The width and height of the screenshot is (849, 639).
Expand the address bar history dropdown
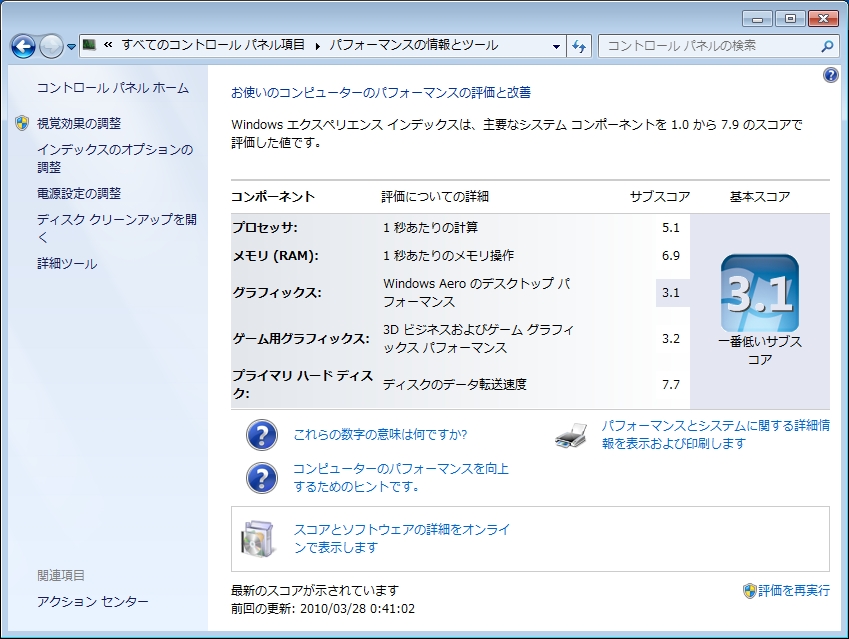(x=557, y=46)
